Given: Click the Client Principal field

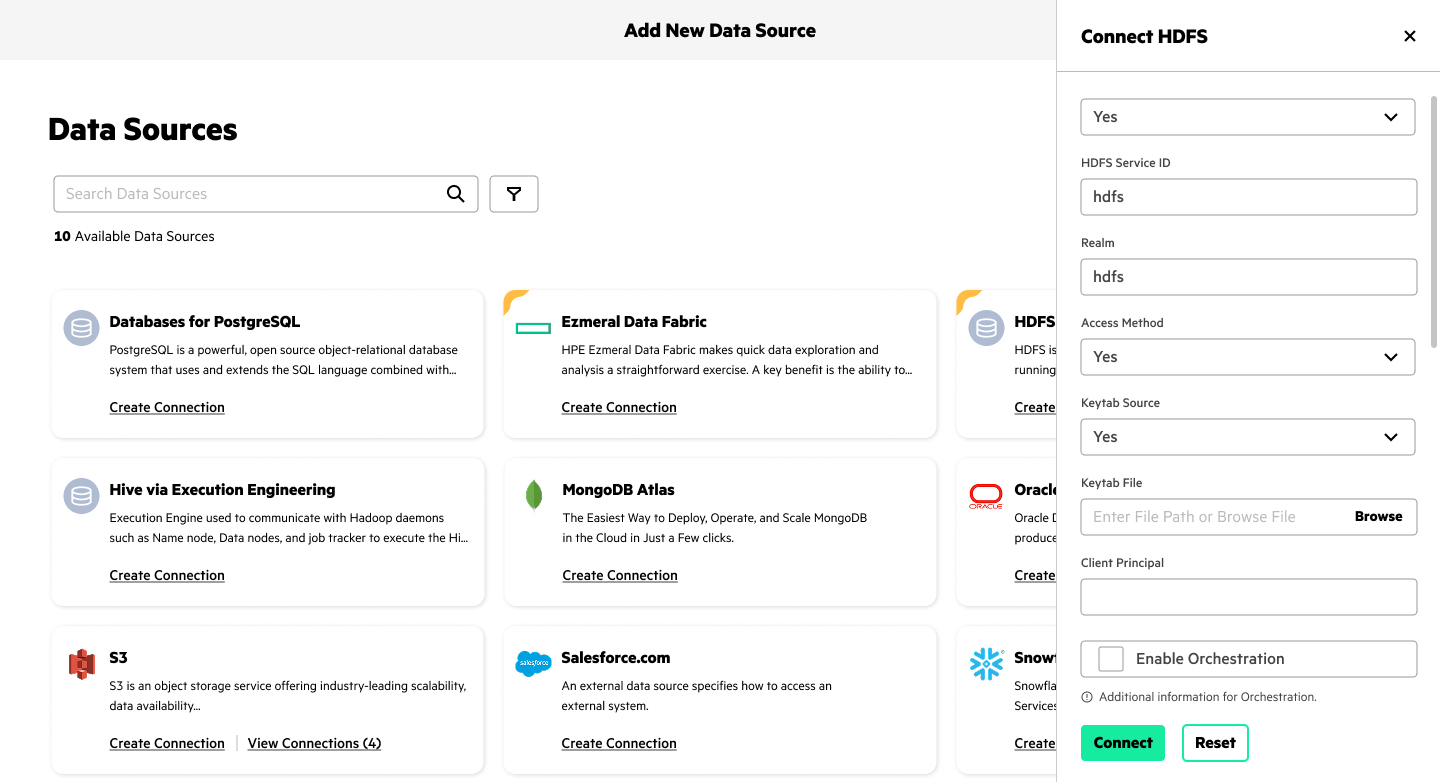Looking at the screenshot, I should 1248,597.
